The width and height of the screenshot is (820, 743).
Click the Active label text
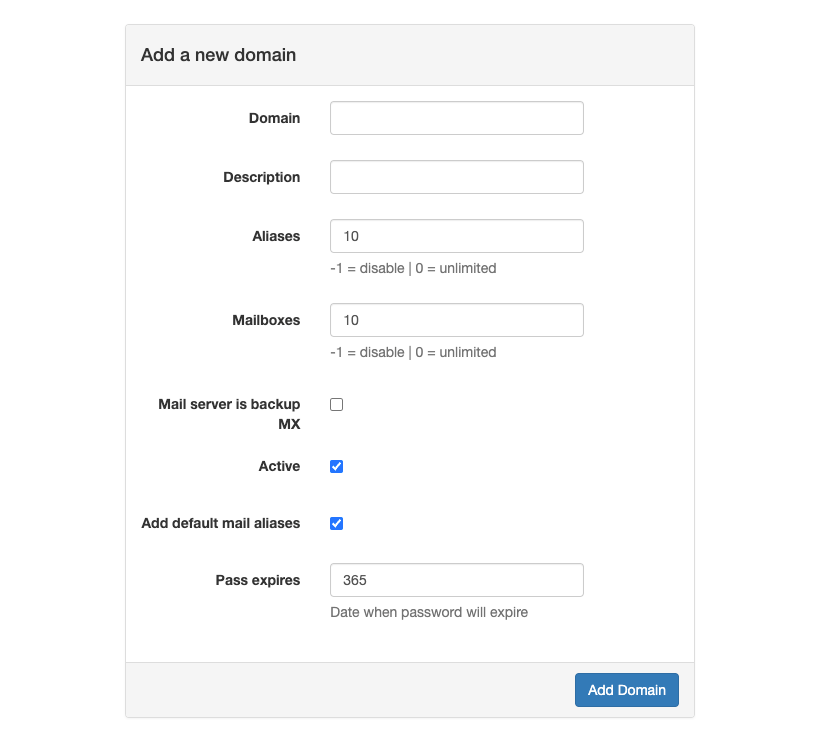280,466
